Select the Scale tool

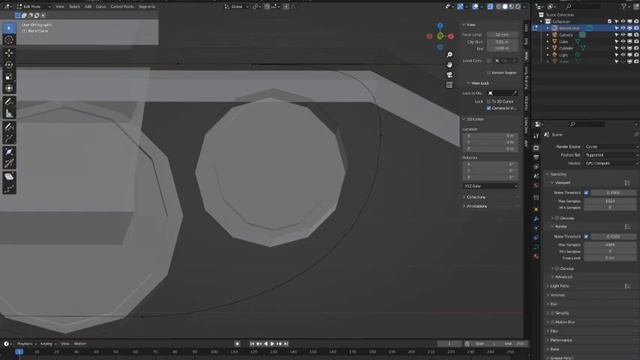point(9,76)
